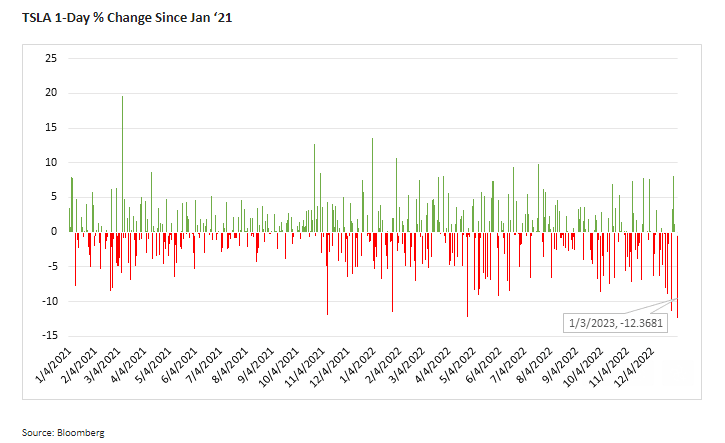Click the tallest green bar near 20 percent

pyautogui.click(x=123, y=164)
